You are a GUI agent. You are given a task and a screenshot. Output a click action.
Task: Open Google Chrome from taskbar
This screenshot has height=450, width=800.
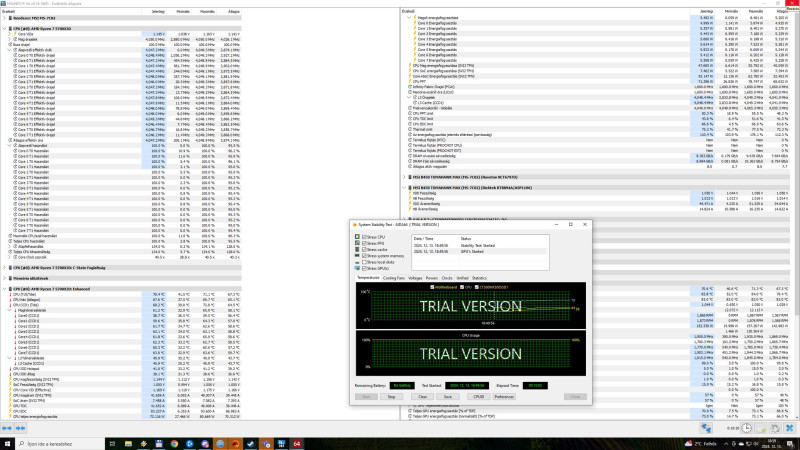pyautogui.click(x=174, y=444)
